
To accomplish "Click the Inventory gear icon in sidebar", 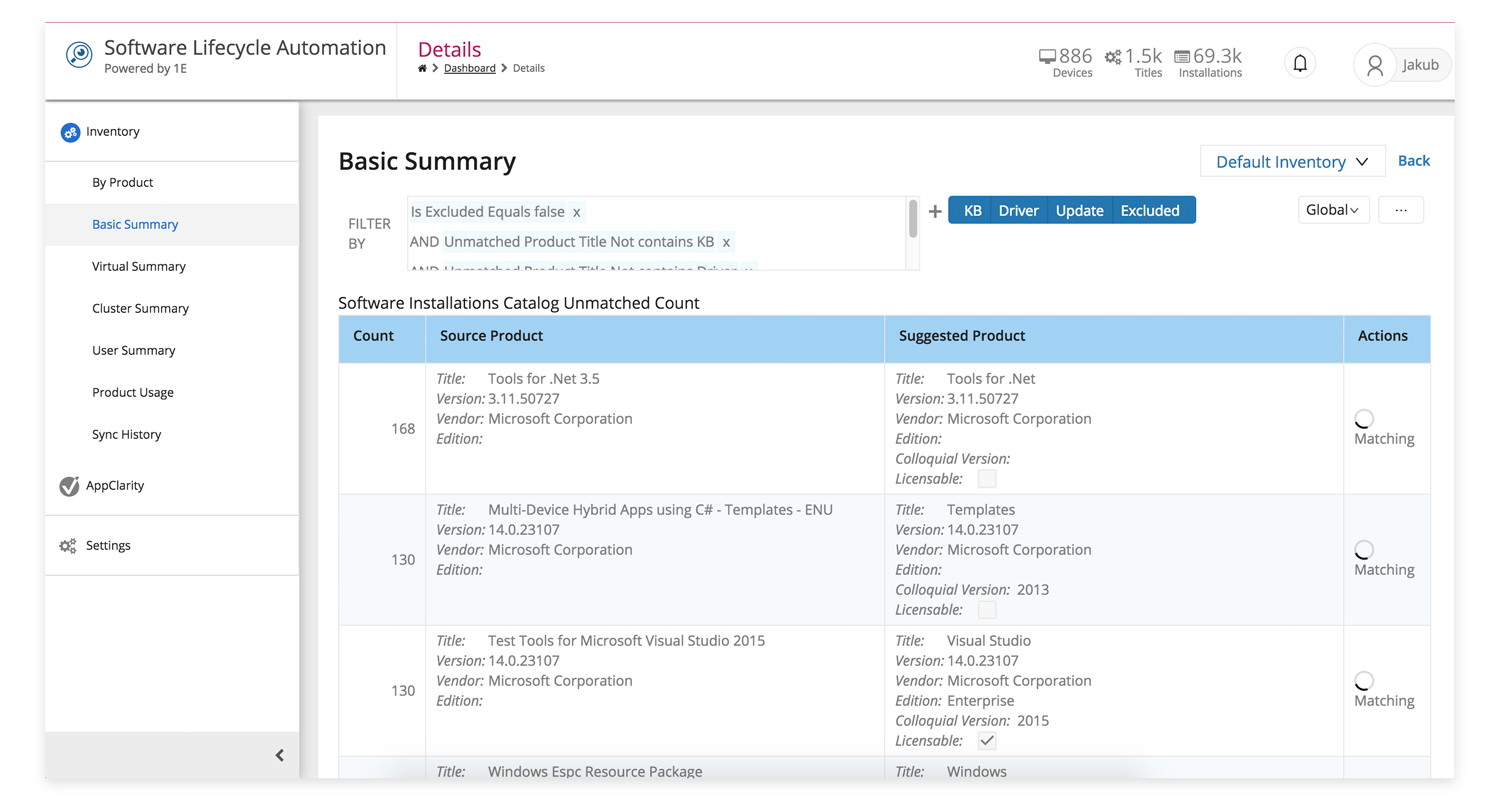I will coord(70,132).
